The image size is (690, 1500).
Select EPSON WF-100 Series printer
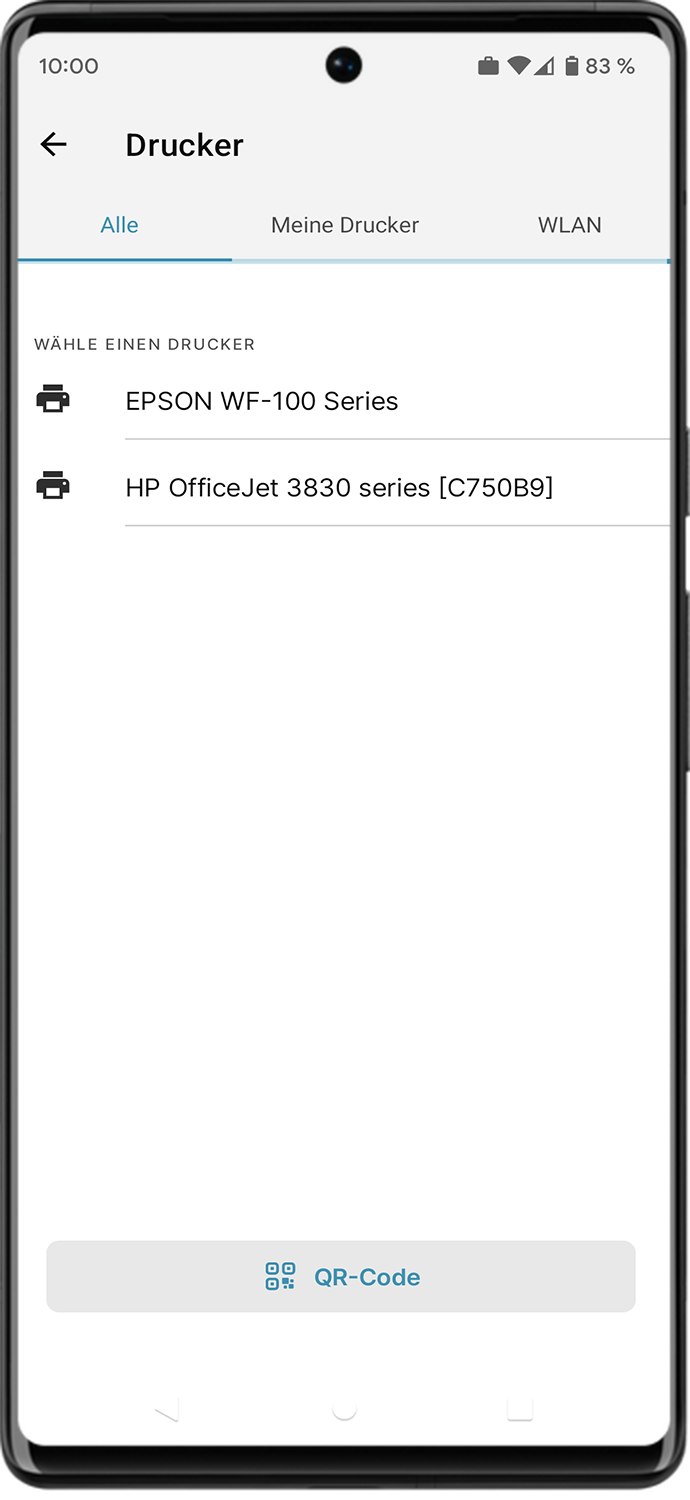pyautogui.click(x=344, y=400)
